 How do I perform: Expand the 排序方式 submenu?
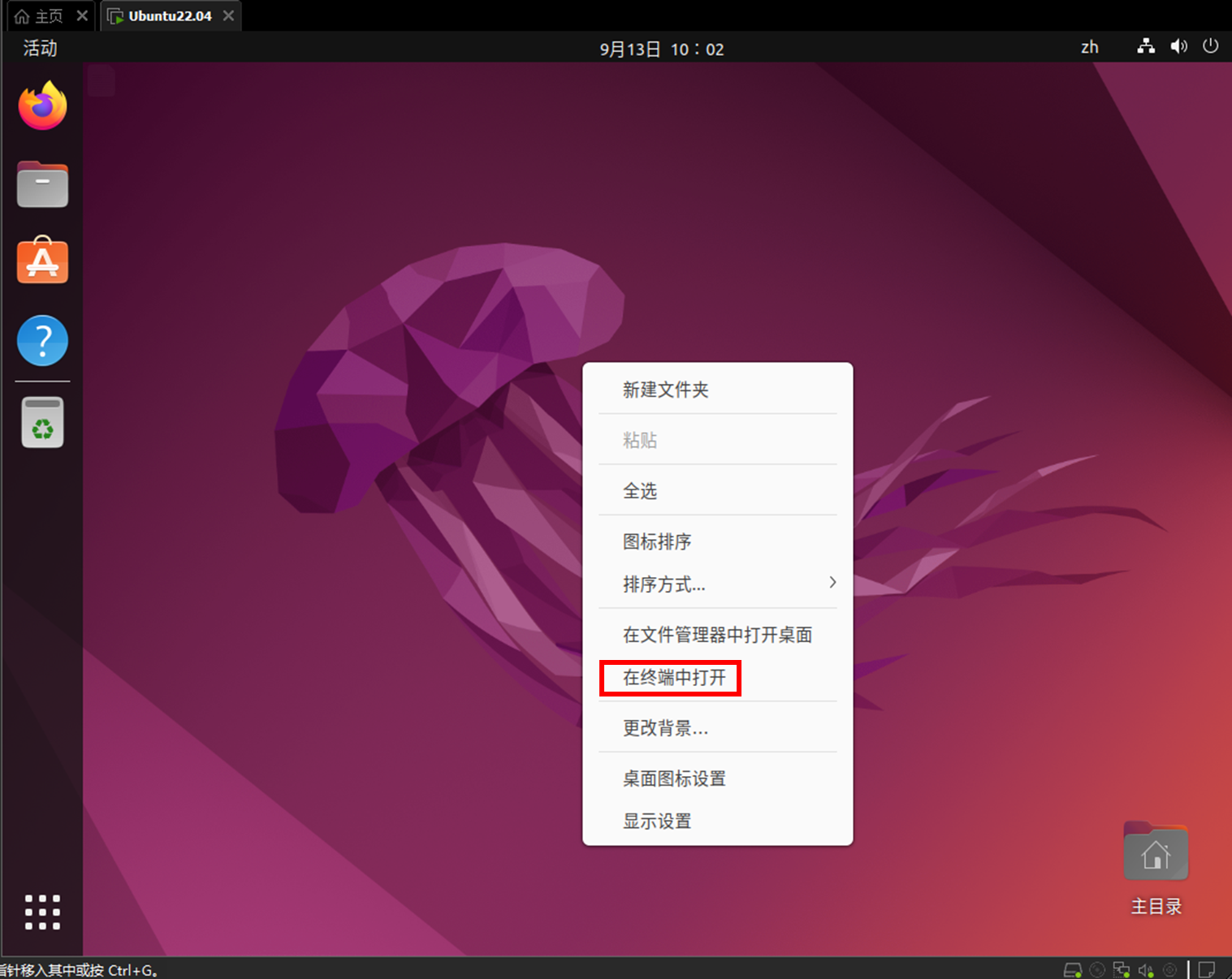(717, 584)
